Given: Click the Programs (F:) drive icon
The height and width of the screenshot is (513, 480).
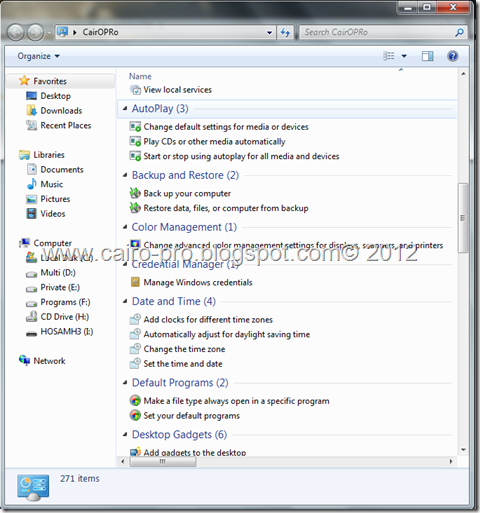Looking at the screenshot, I should tap(31, 303).
